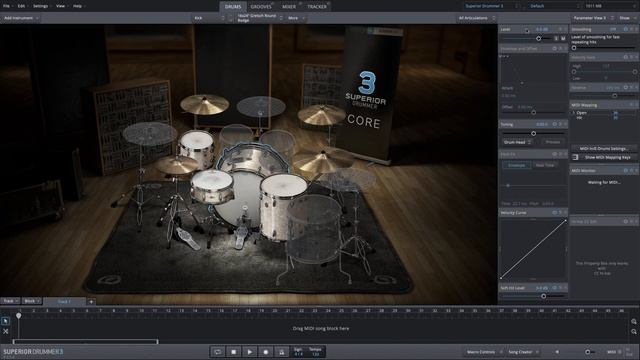Open the Parameter View 3 dropdown
The image size is (640, 360).
pyautogui.click(x=593, y=18)
